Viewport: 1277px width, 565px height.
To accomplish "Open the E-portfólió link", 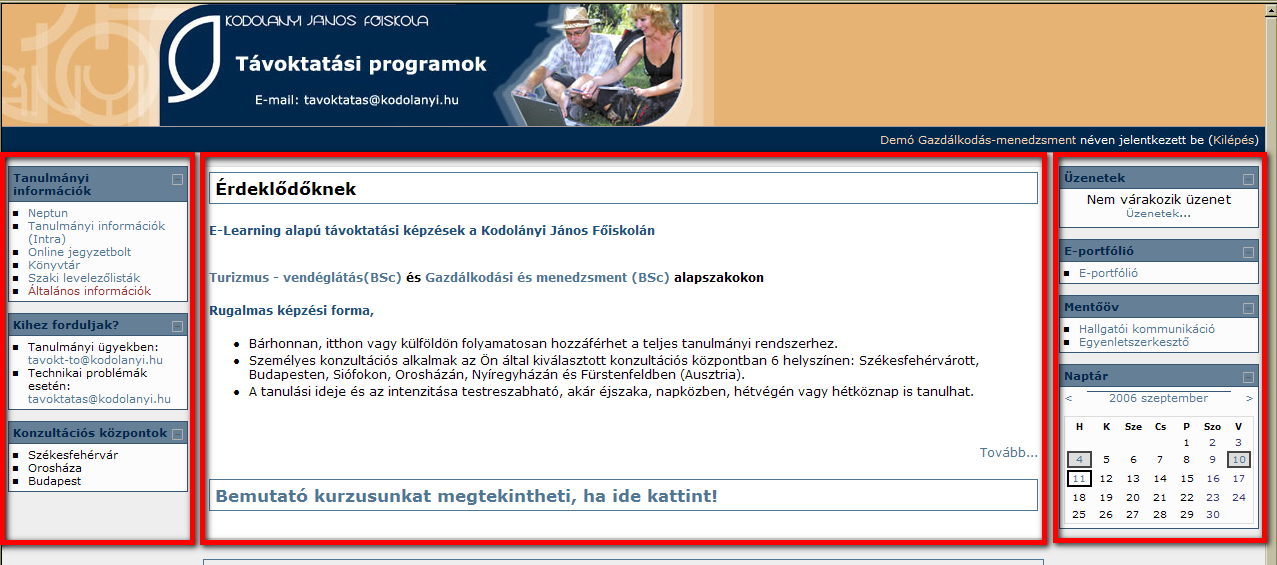I will (x=1108, y=272).
